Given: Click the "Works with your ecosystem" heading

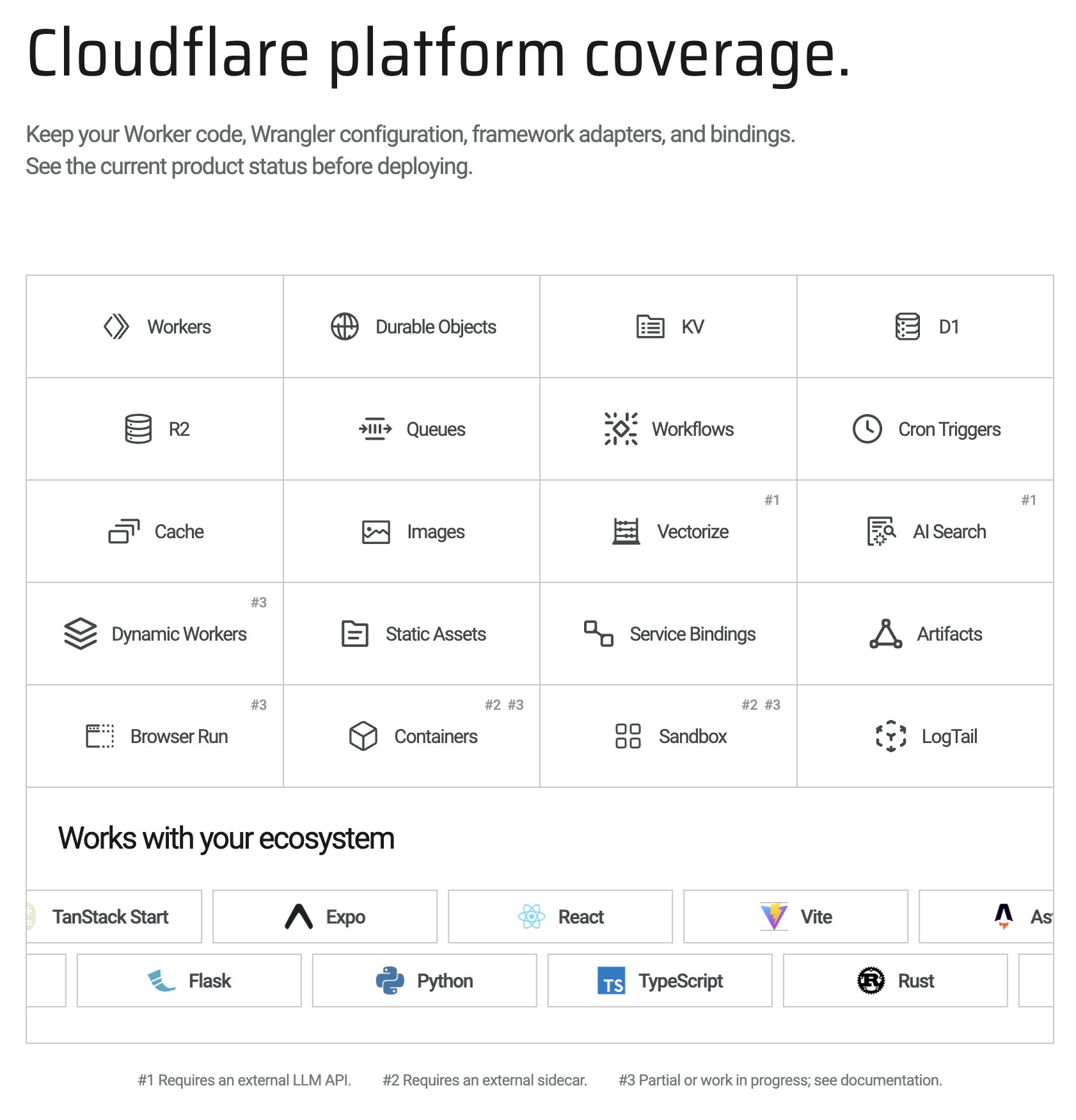Looking at the screenshot, I should (x=226, y=838).
